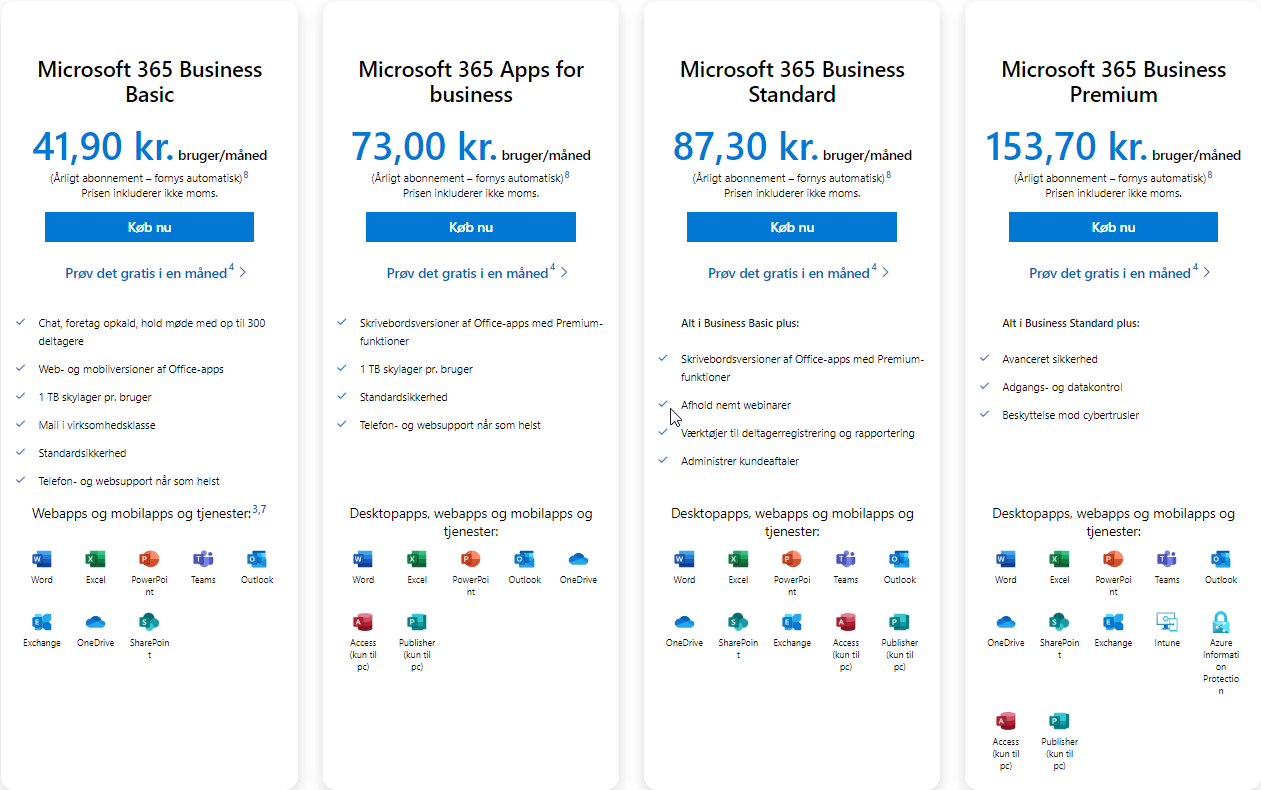Click the Publisher icon in Business Premium plan
The height and width of the screenshot is (790, 1261).
[x=1059, y=721]
